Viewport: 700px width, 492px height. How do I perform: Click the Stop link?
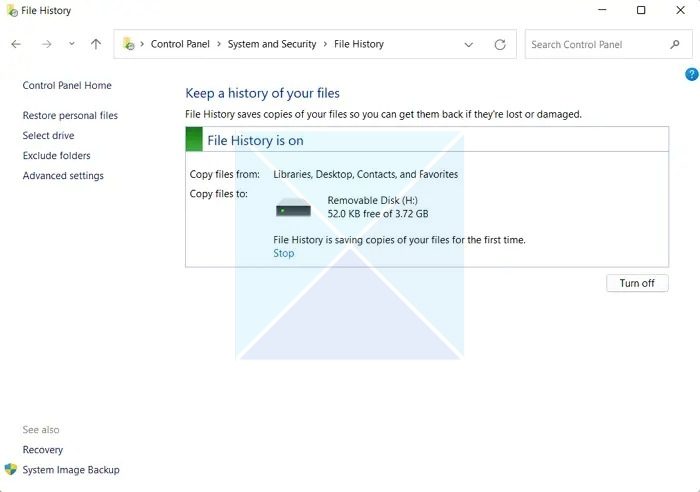pos(283,253)
